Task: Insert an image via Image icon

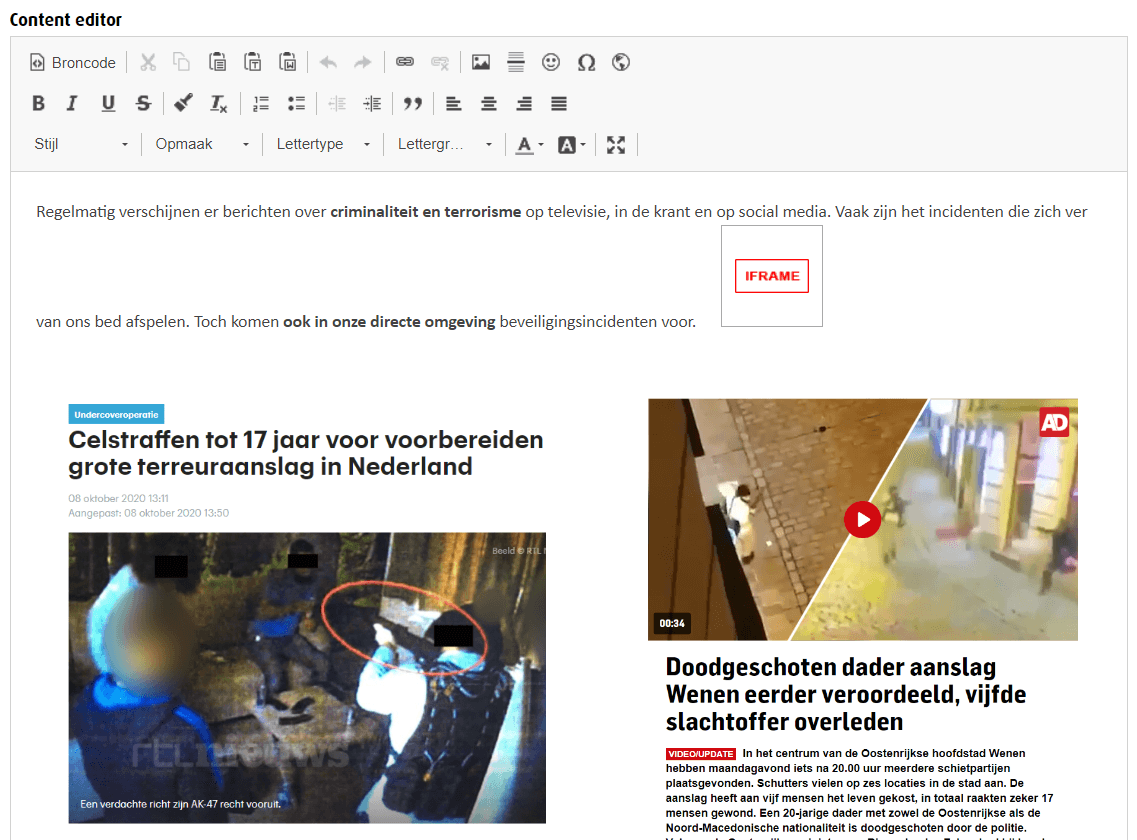Action: [x=481, y=62]
